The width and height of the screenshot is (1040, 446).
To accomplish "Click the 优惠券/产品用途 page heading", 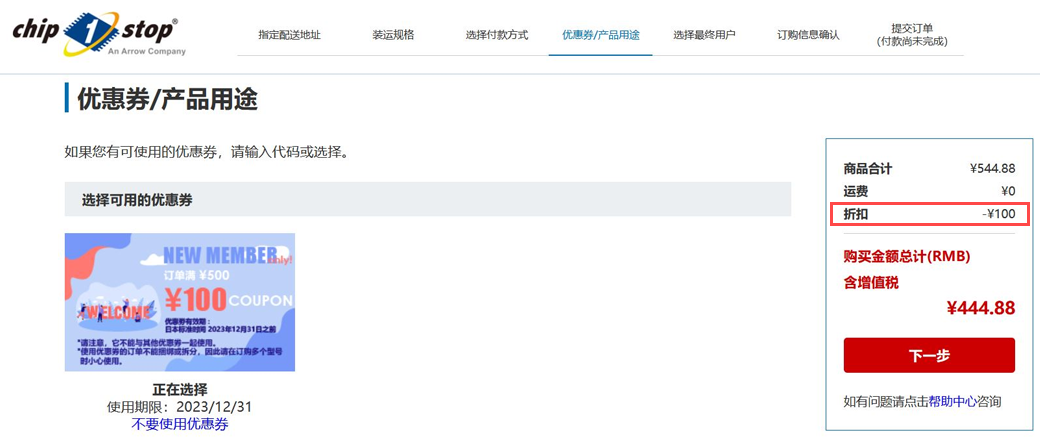I will coord(167,99).
